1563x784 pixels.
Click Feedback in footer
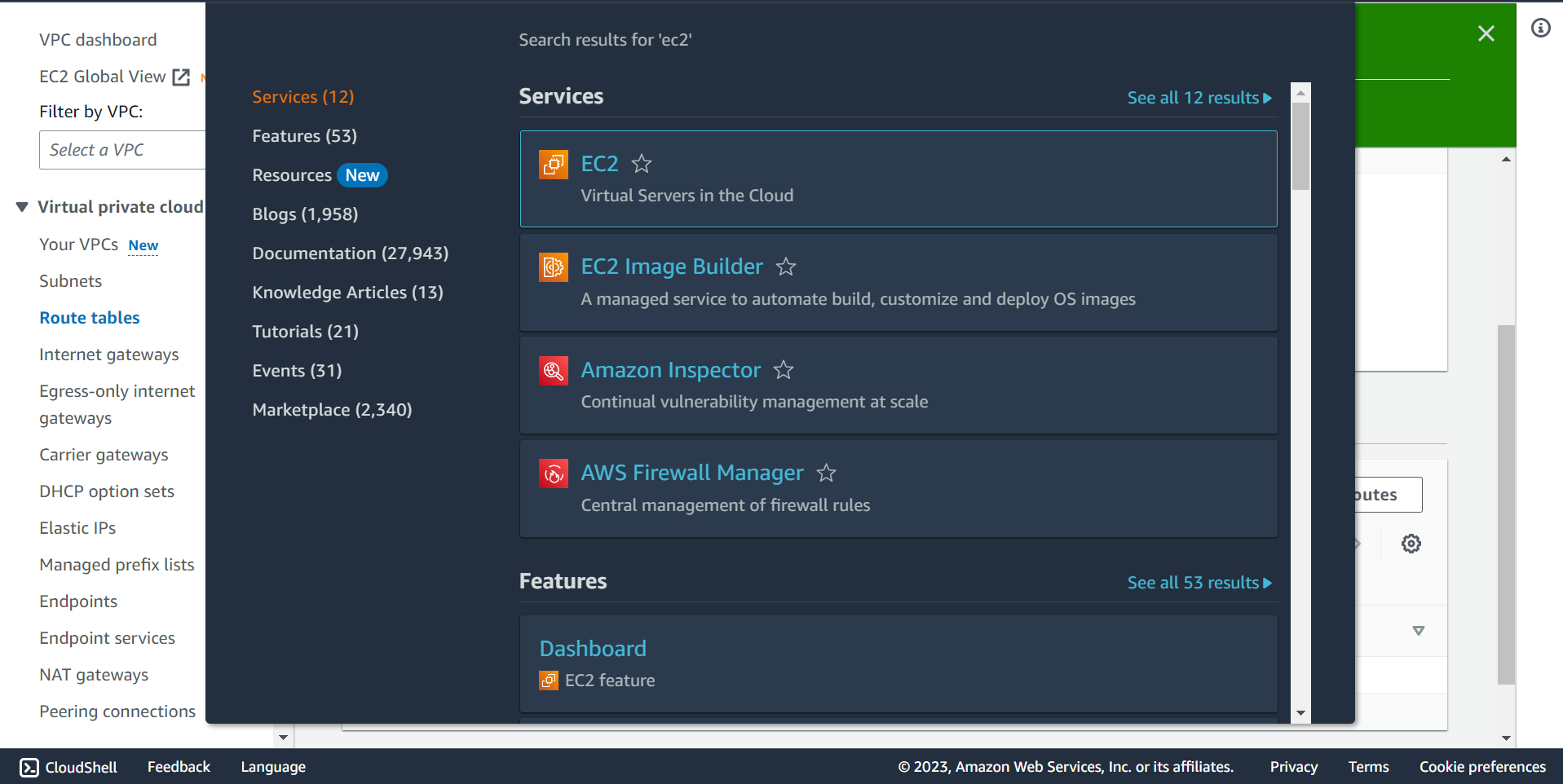[x=179, y=767]
